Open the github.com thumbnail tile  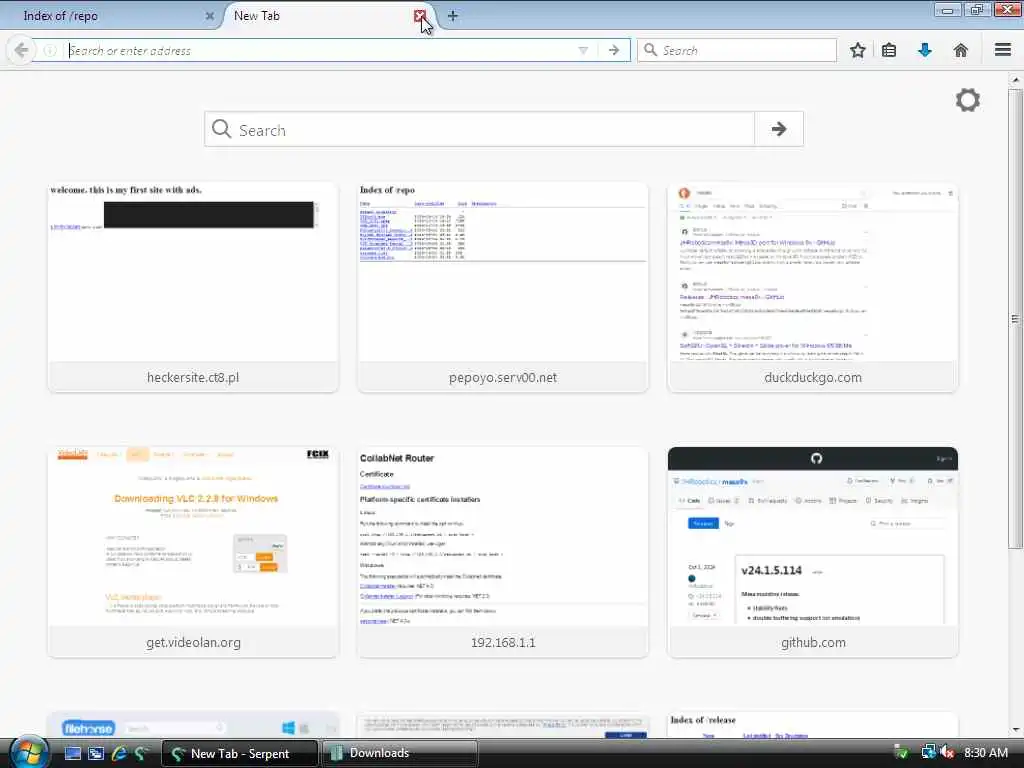pos(813,552)
